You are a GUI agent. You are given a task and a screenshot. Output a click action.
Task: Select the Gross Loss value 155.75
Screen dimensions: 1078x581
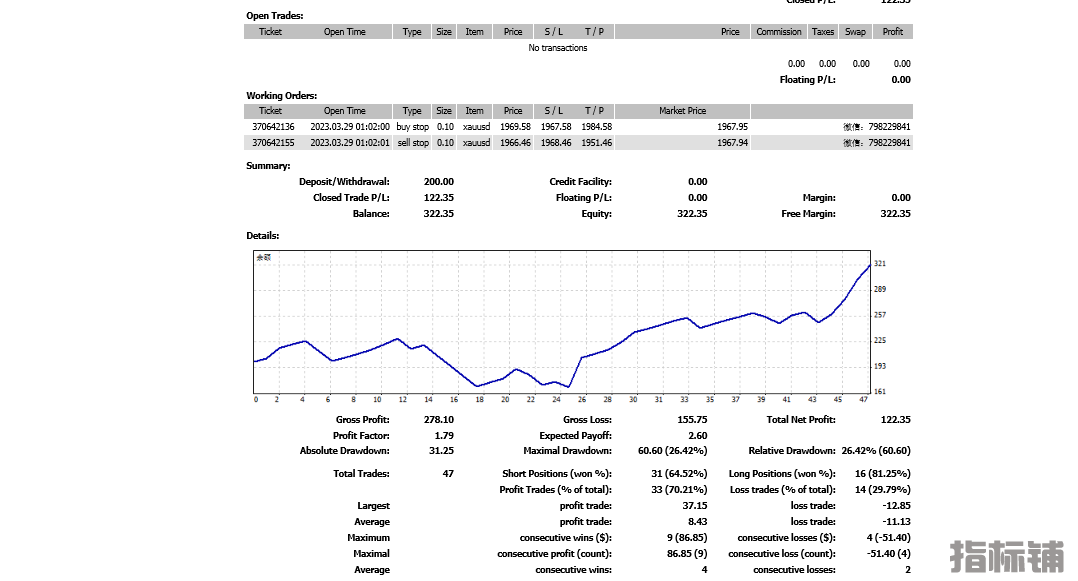692,419
